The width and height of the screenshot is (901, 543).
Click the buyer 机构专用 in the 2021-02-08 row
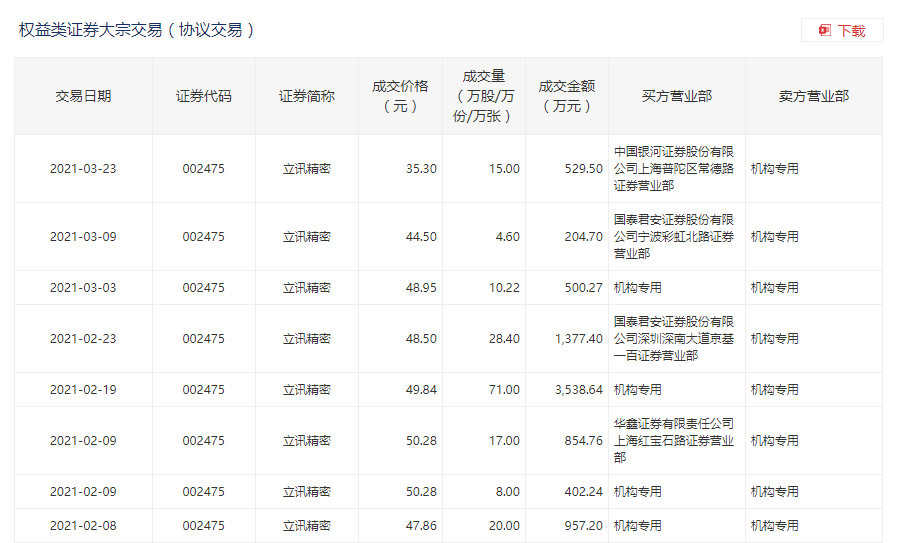pyautogui.click(x=638, y=526)
